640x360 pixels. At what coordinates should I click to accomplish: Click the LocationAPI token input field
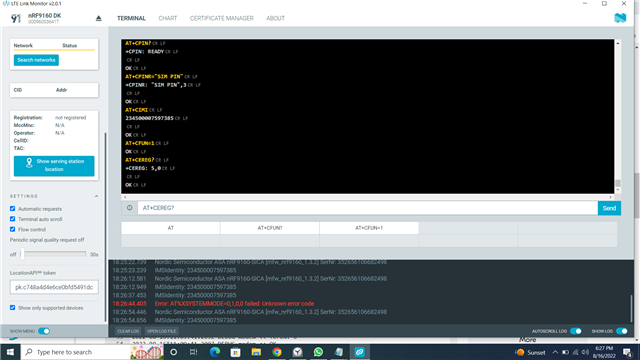click(x=54, y=287)
